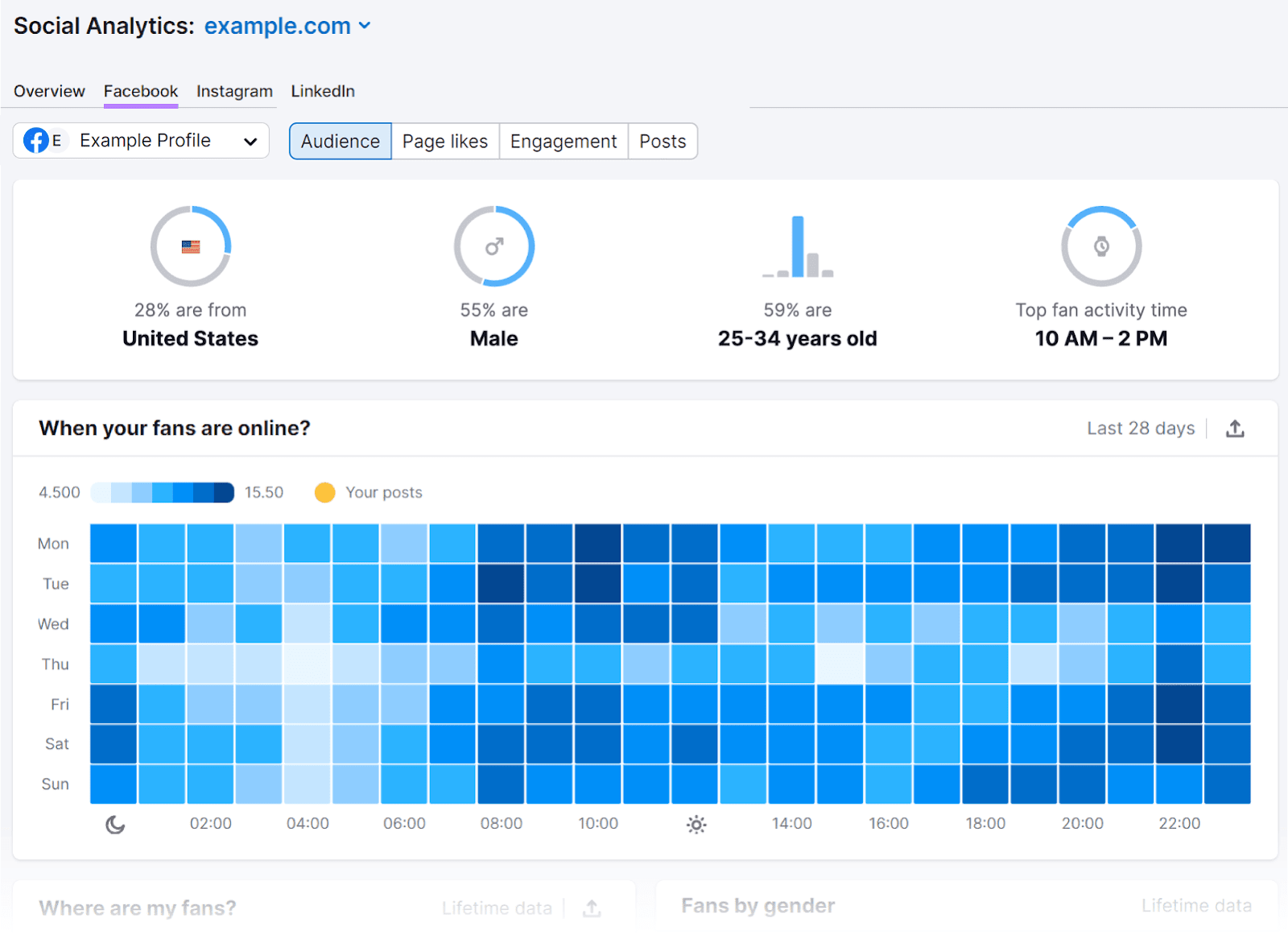Click the United States flag donut chart
Viewport: 1288px width, 935px height.
pyautogui.click(x=190, y=246)
